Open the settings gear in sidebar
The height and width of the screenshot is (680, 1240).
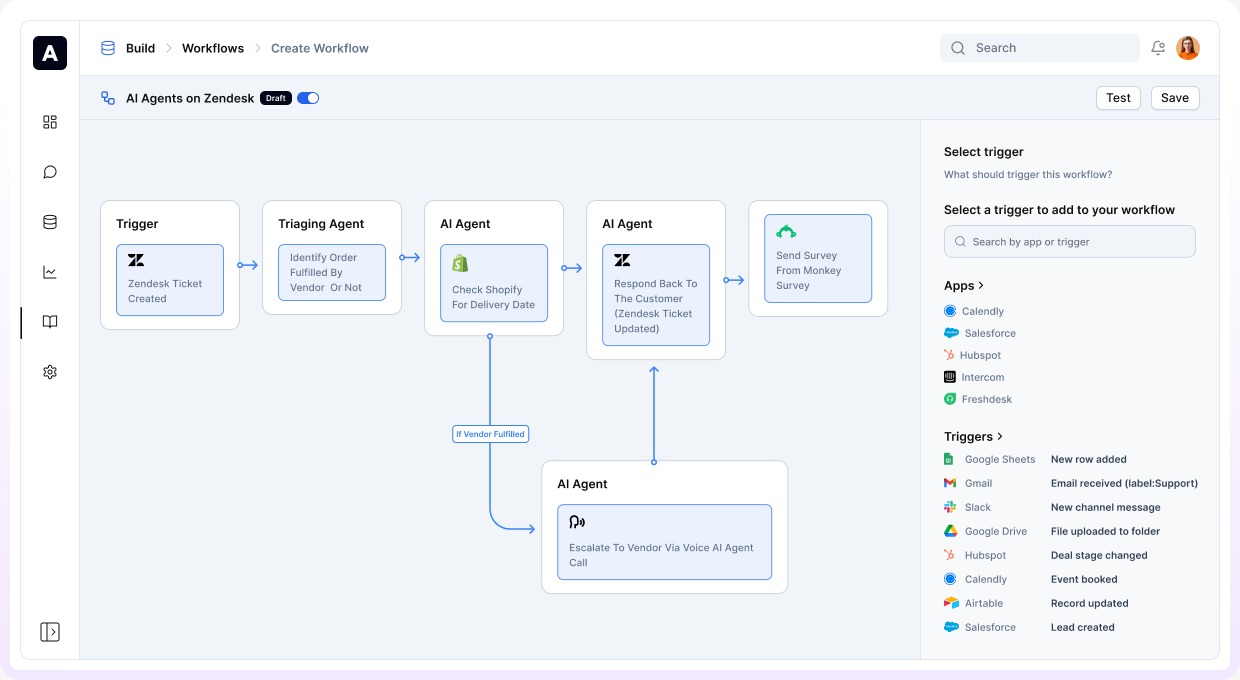tap(50, 372)
